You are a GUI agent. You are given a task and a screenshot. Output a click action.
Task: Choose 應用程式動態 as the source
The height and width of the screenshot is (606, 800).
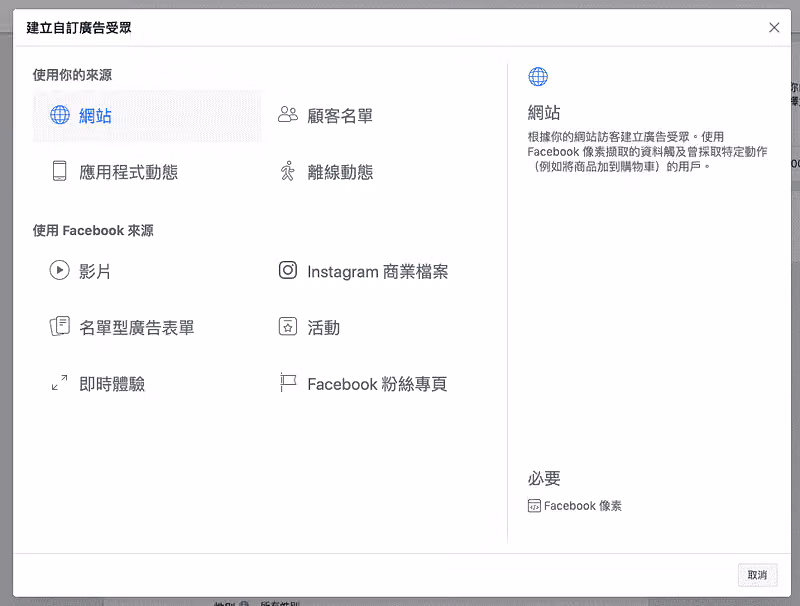point(129,172)
